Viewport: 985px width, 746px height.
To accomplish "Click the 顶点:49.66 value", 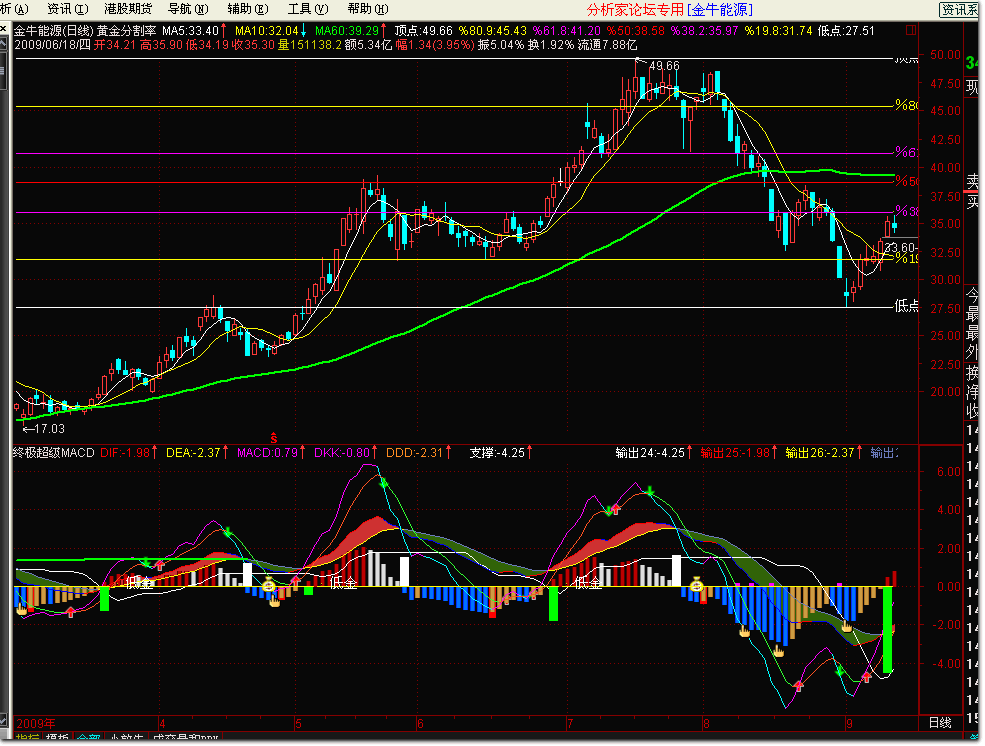I will coord(423,31).
